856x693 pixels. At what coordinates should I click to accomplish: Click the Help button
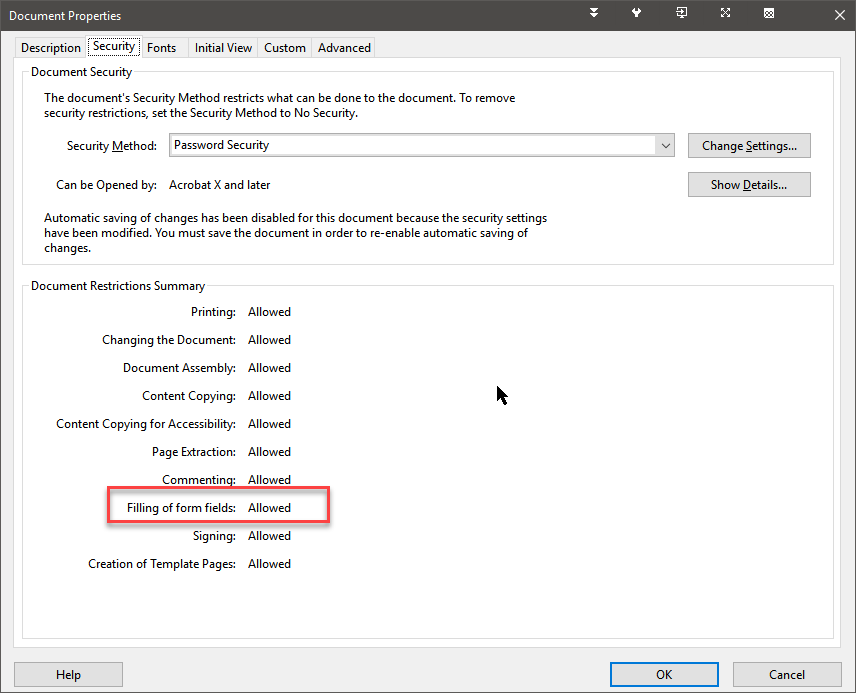tap(68, 675)
